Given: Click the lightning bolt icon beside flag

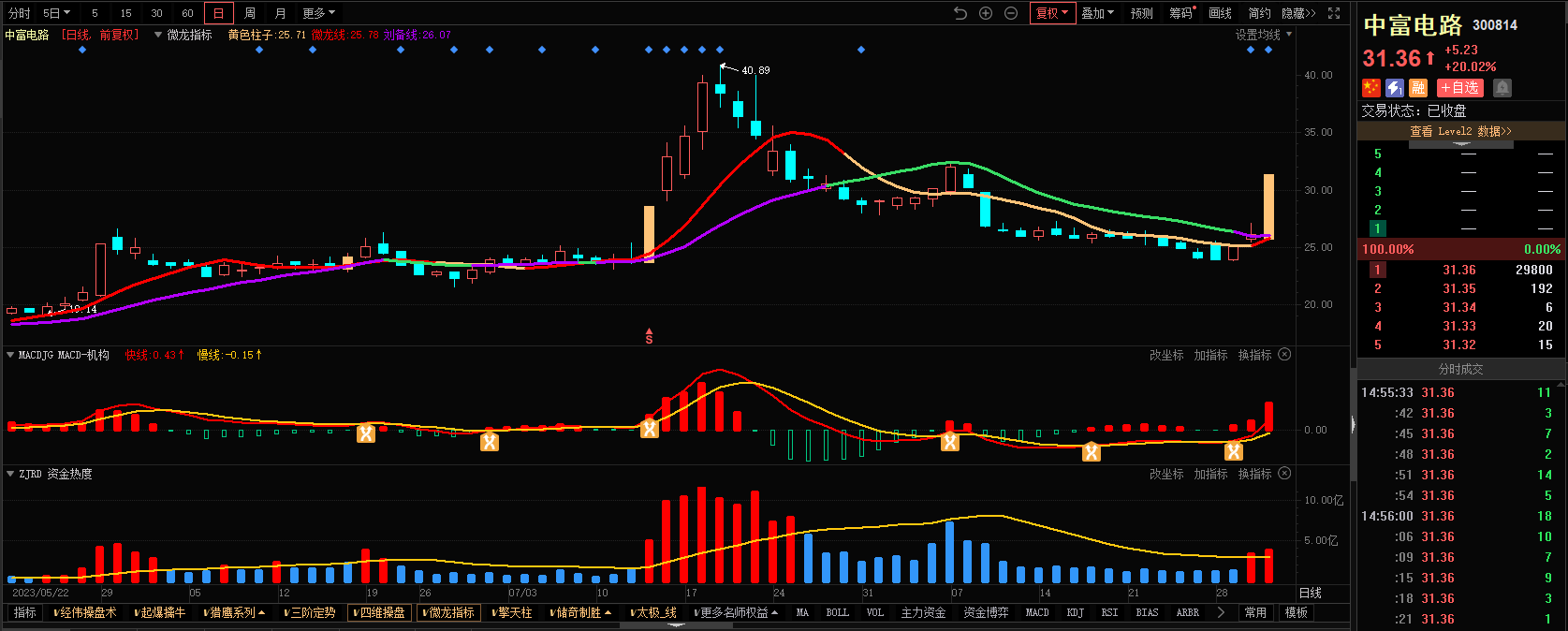Looking at the screenshot, I should pyautogui.click(x=1395, y=88).
